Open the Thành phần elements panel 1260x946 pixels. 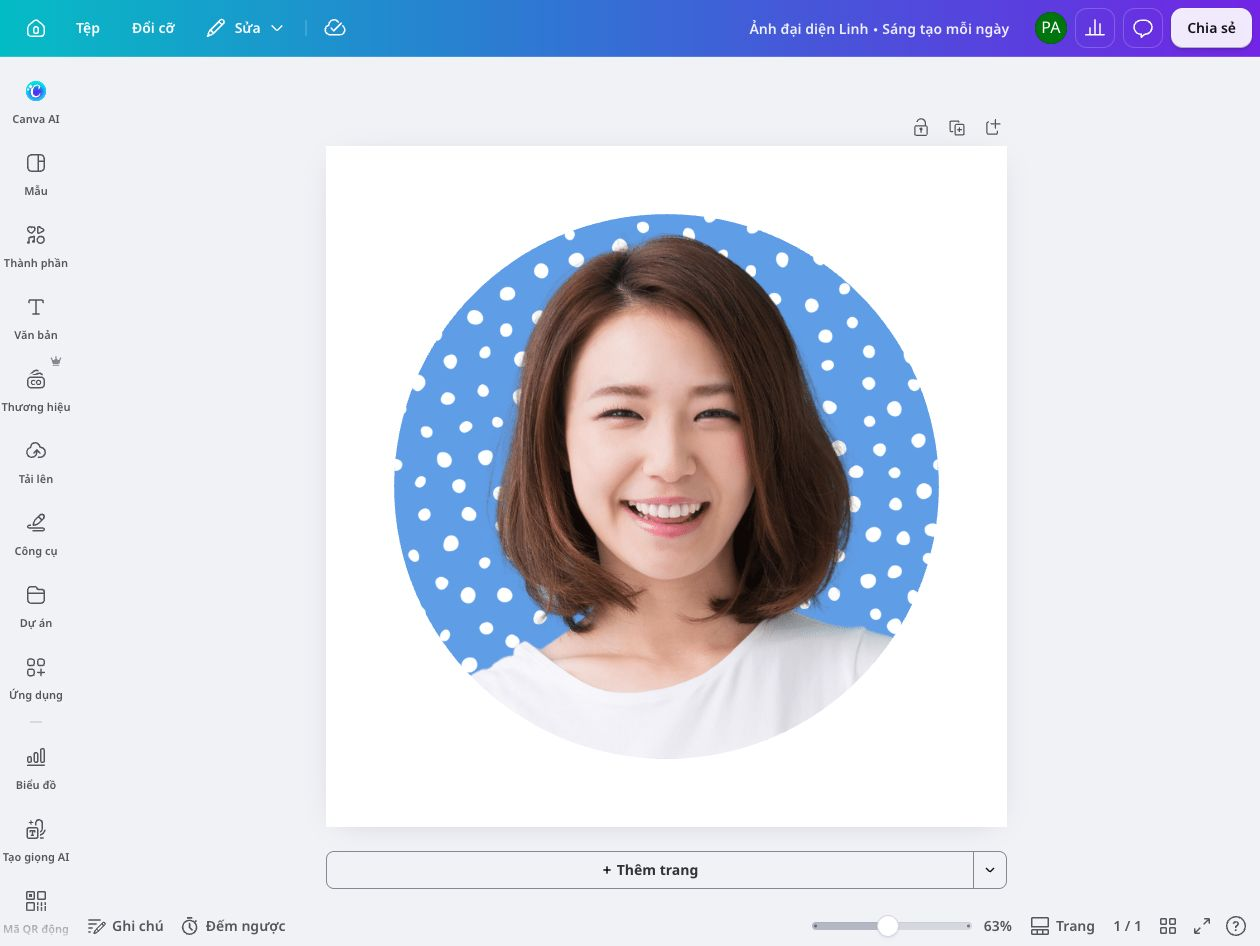(36, 246)
